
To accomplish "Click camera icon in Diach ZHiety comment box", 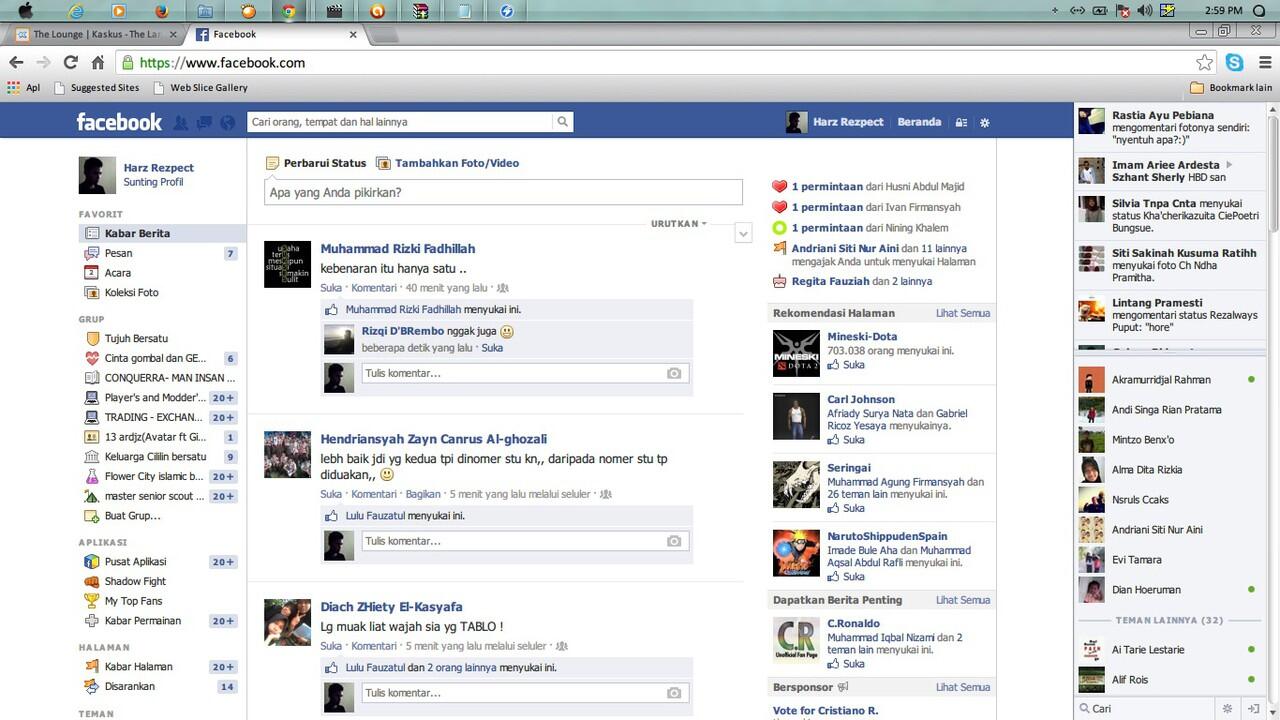I will 674,693.
